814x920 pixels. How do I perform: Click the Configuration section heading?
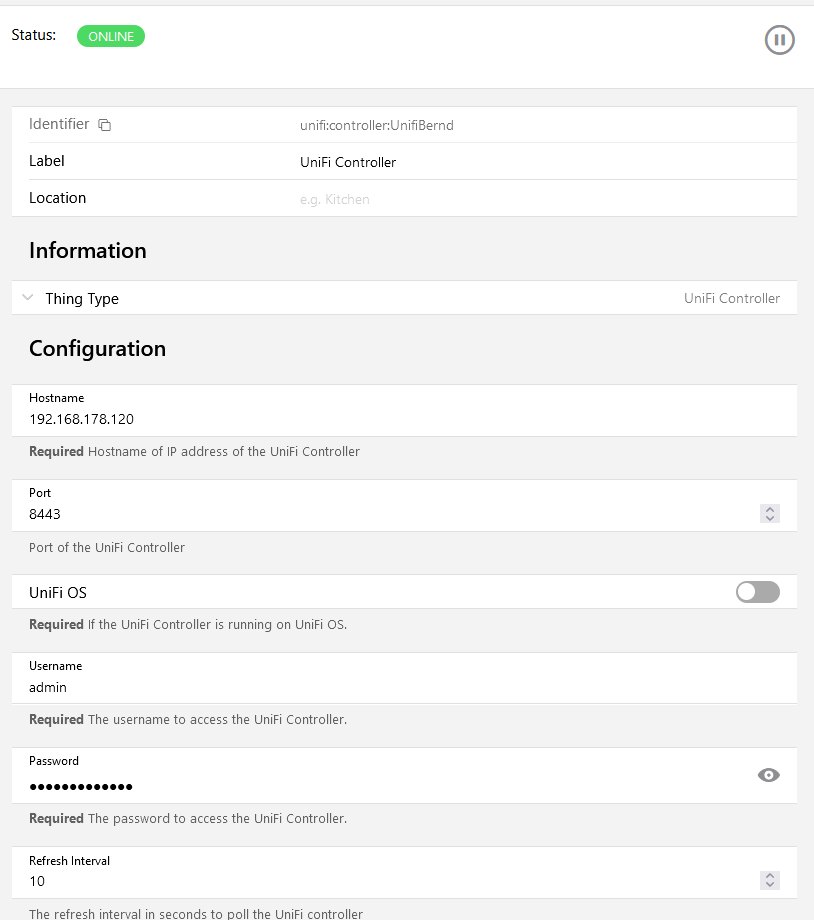pos(97,349)
